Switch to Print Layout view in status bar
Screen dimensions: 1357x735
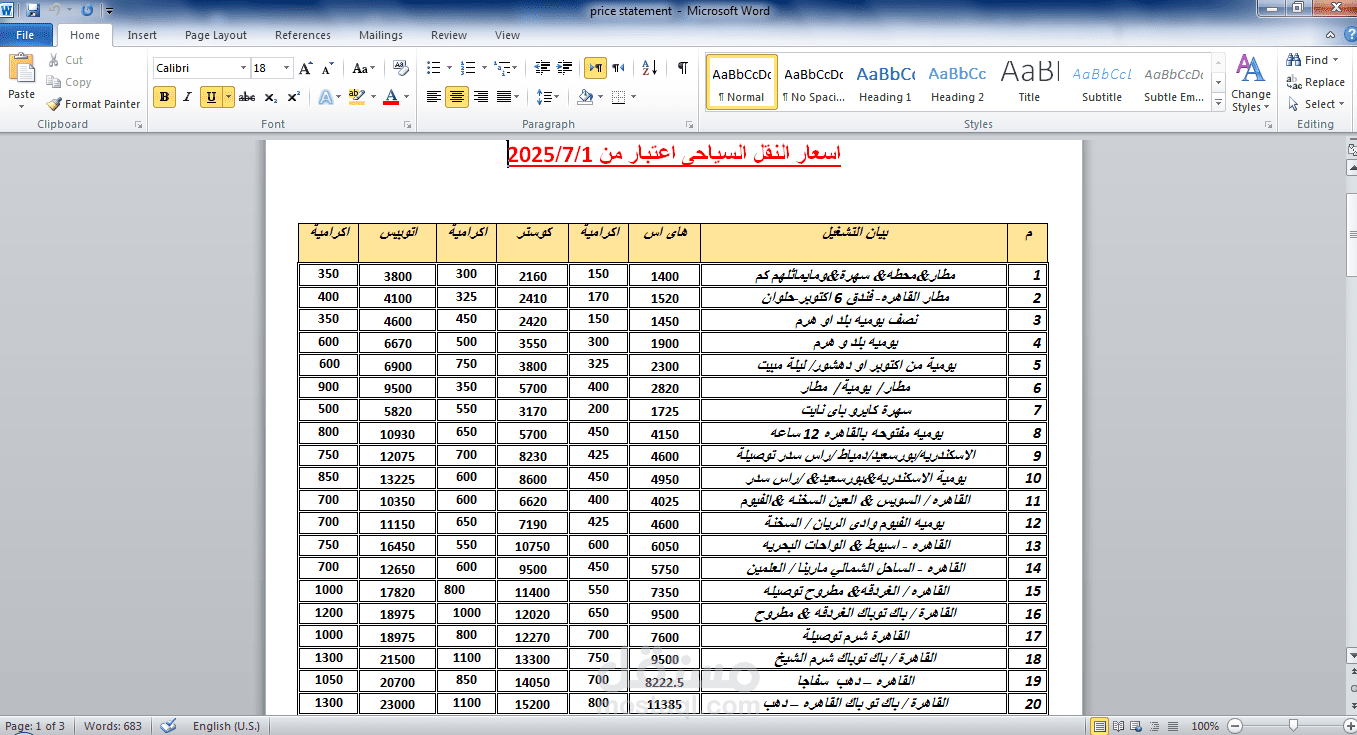tap(1100, 726)
